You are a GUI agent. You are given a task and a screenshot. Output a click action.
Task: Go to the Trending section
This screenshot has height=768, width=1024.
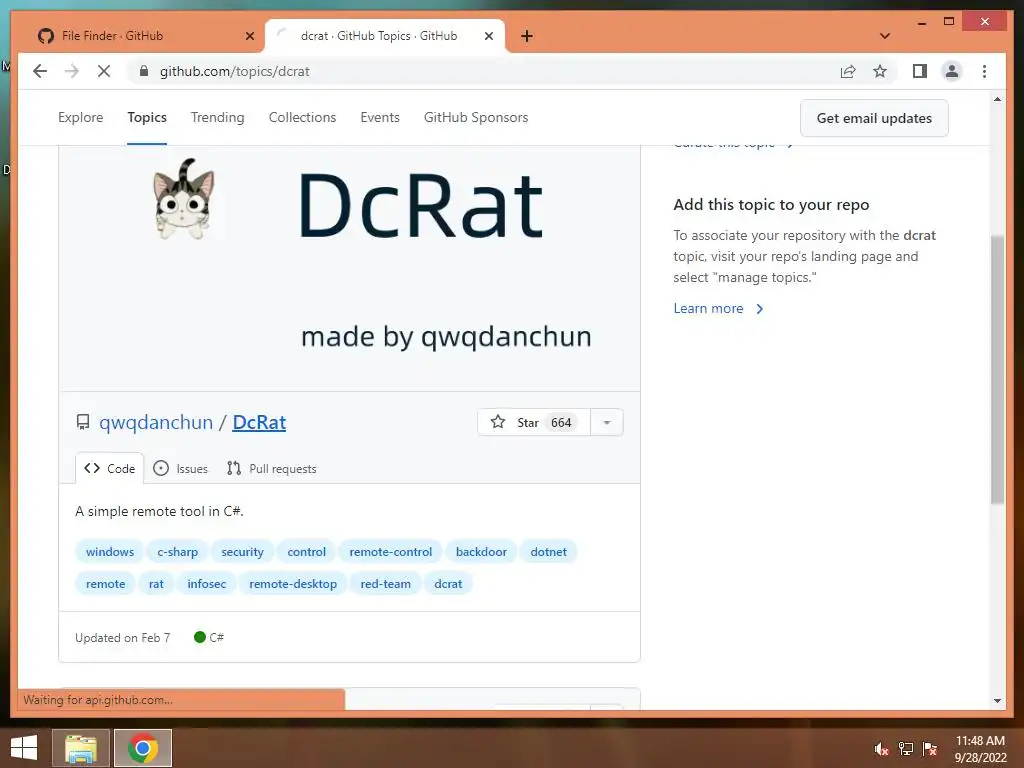coord(217,118)
